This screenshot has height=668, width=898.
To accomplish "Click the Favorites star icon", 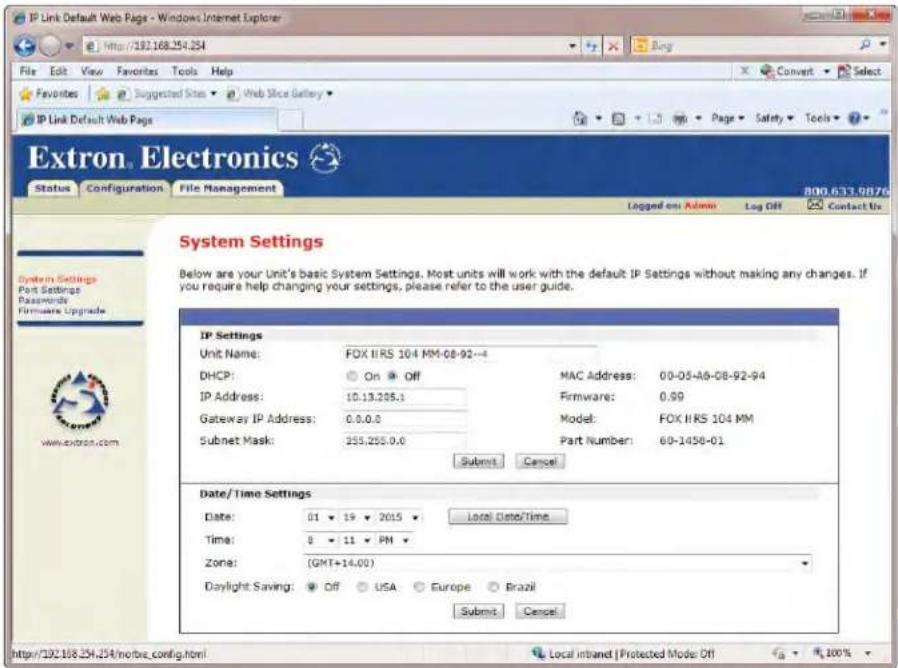I will (25, 93).
